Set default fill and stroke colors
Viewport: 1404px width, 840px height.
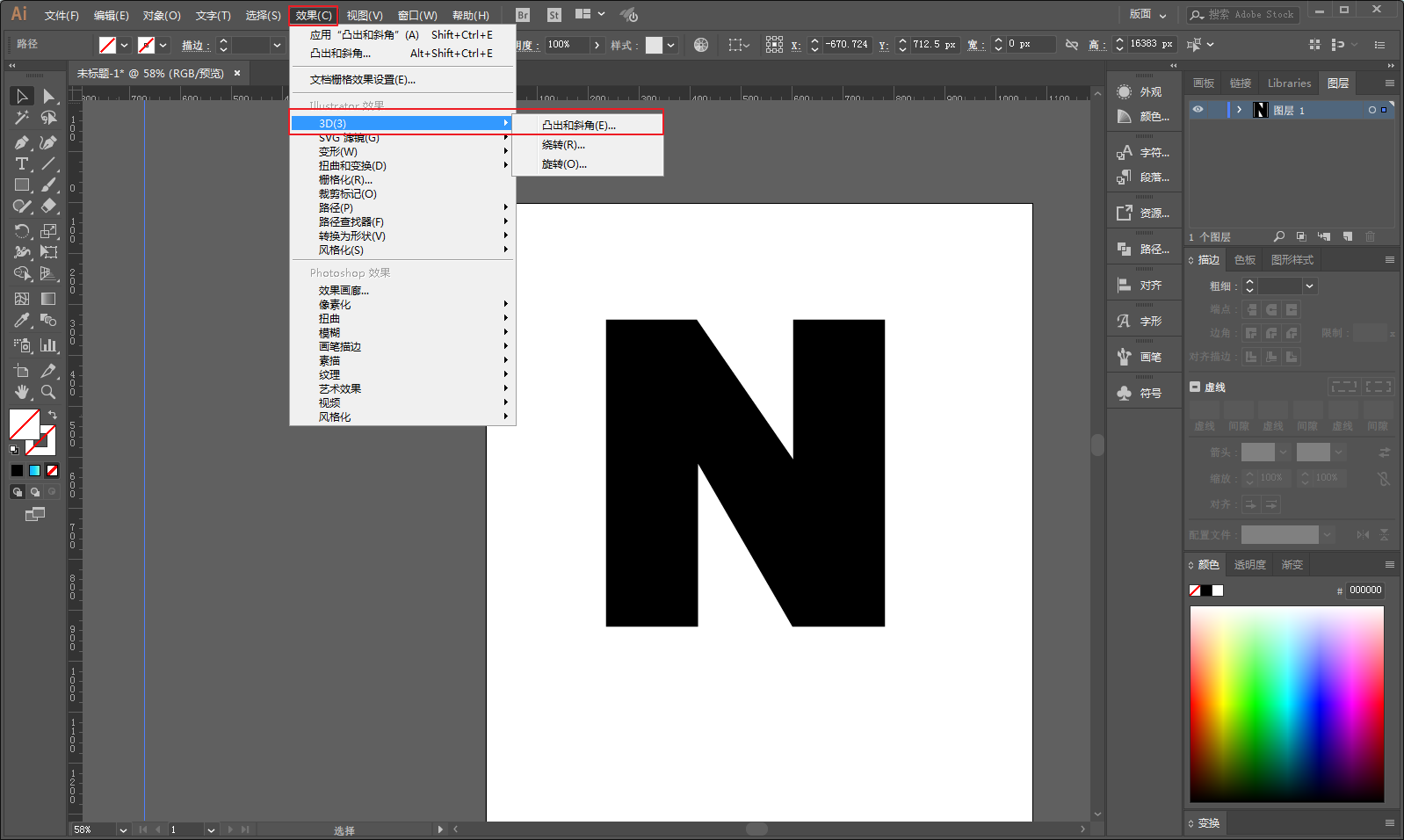pyautogui.click(x=14, y=450)
